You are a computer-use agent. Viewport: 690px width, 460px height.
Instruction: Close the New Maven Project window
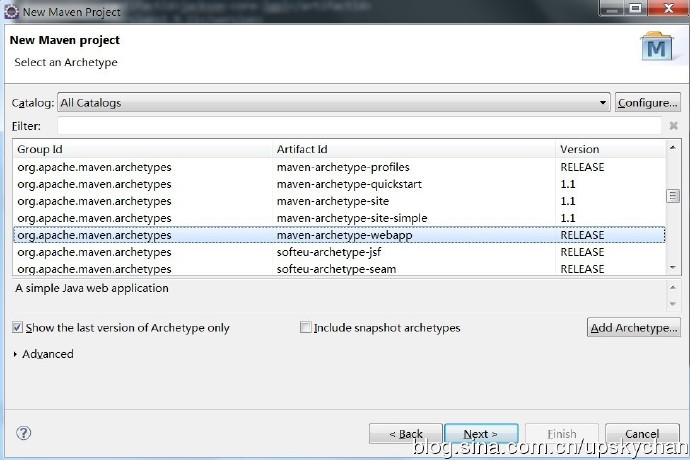(x=668, y=8)
